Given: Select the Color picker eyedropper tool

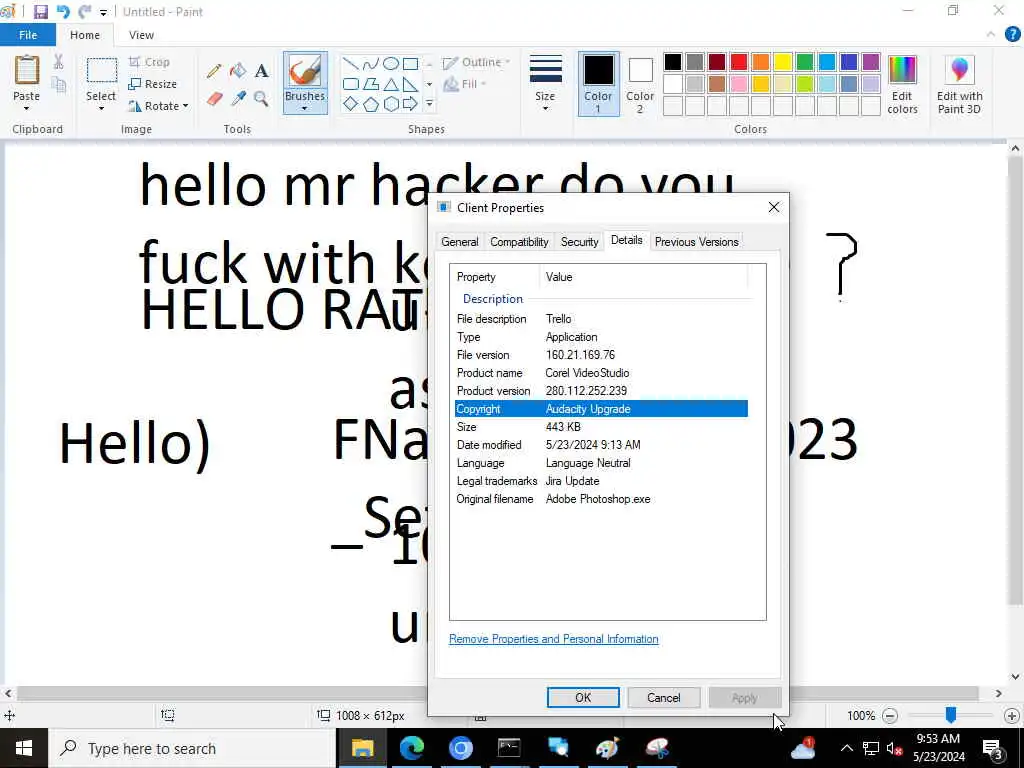Looking at the screenshot, I should coord(238,99).
